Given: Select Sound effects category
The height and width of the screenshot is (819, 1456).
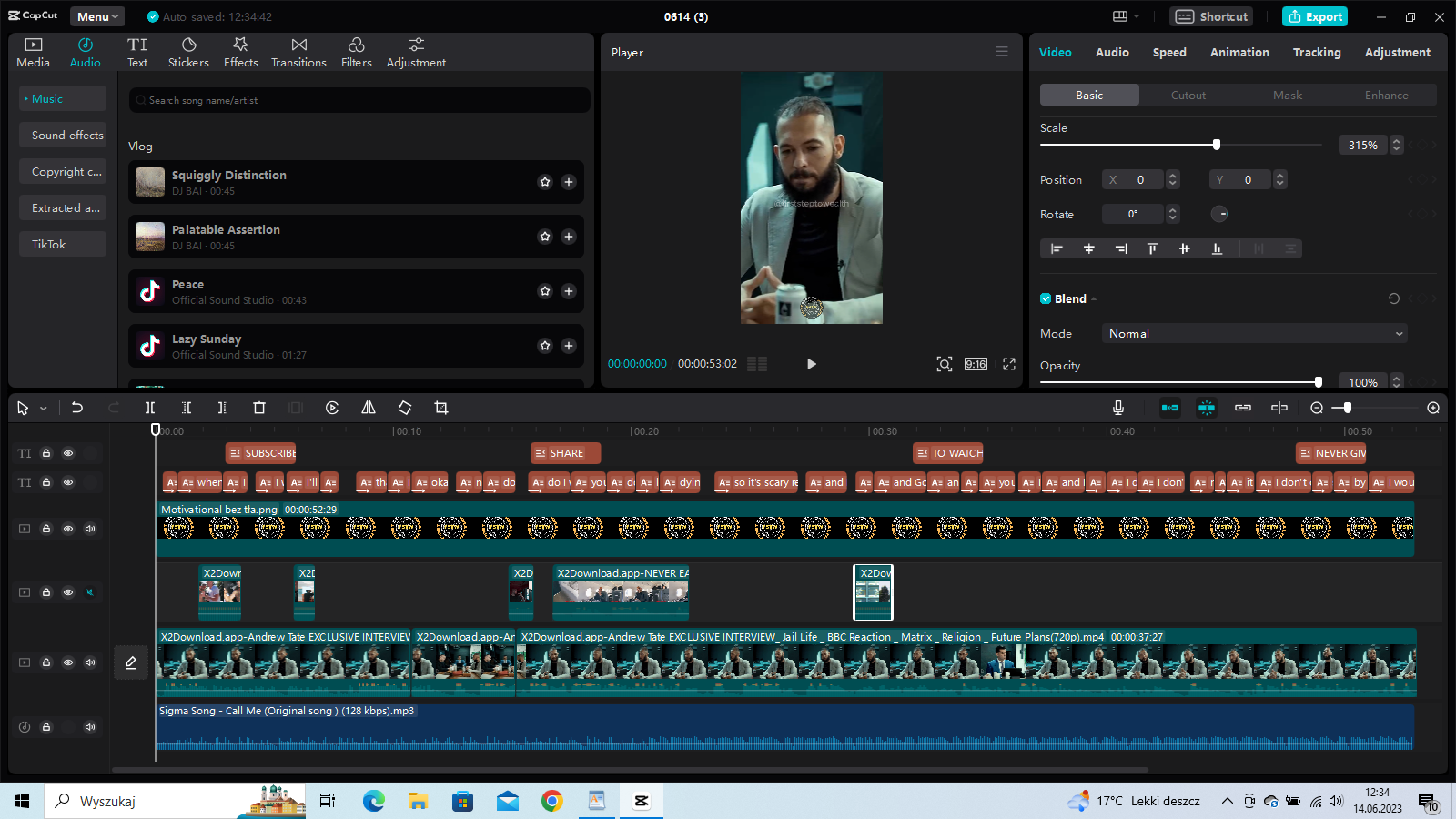Looking at the screenshot, I should point(63,136).
